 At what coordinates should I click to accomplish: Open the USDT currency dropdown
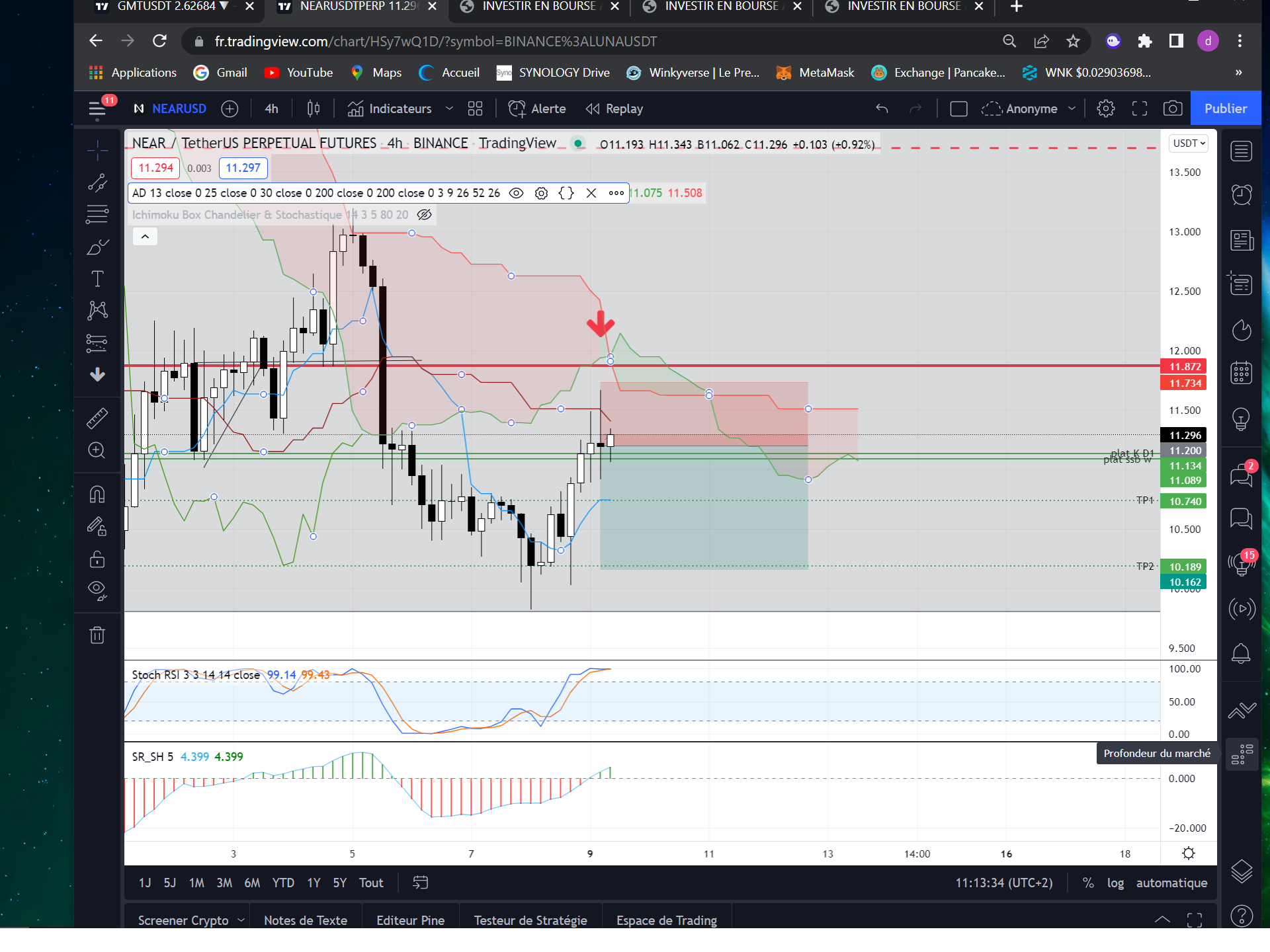click(x=1189, y=143)
